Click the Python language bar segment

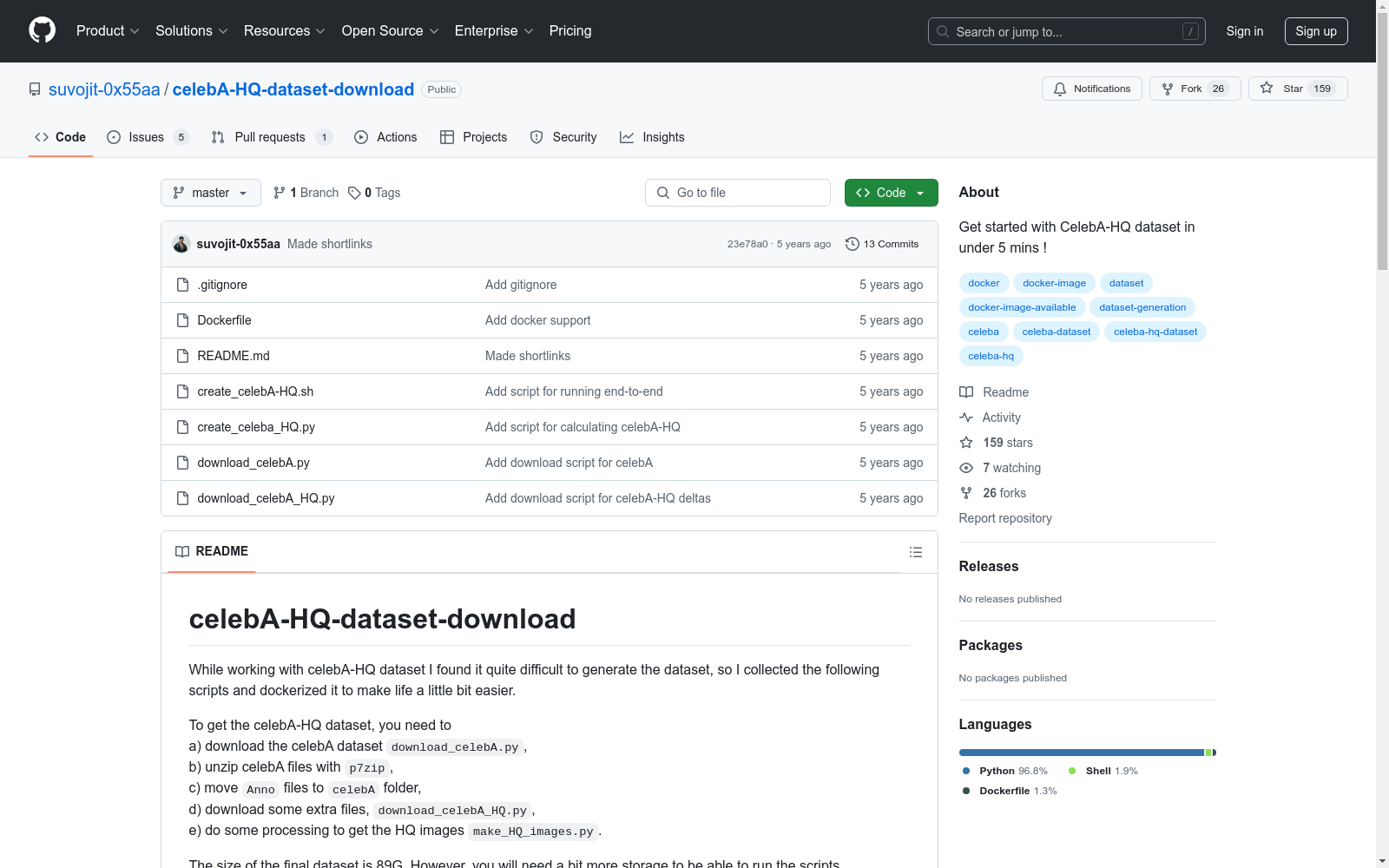(x=1082, y=753)
